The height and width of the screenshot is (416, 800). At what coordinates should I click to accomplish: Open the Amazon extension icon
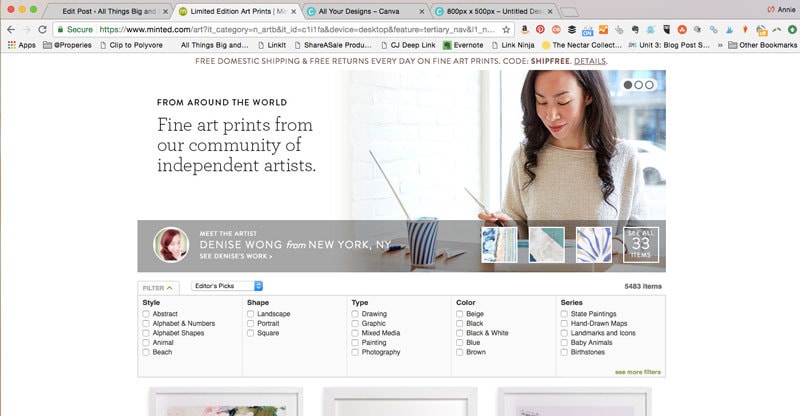click(x=524, y=30)
